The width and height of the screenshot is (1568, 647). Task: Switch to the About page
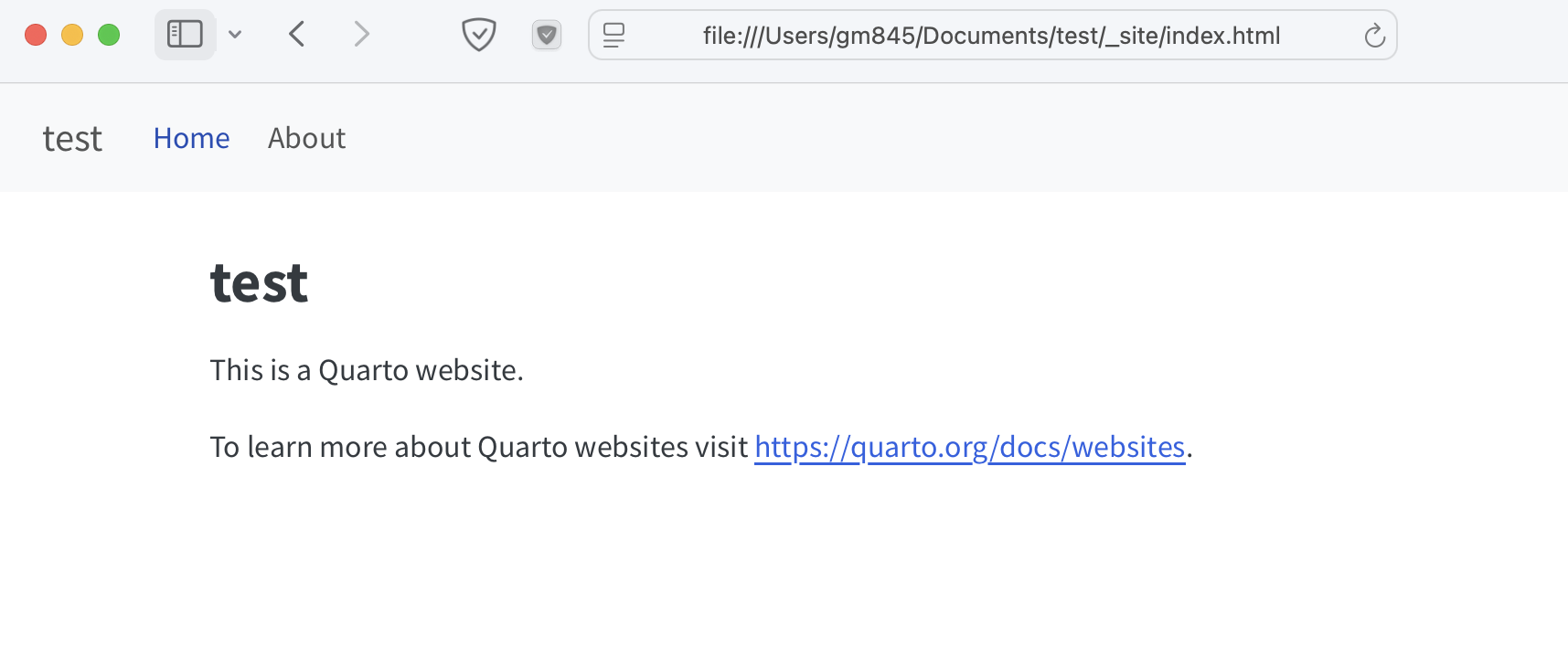pyautogui.click(x=307, y=138)
